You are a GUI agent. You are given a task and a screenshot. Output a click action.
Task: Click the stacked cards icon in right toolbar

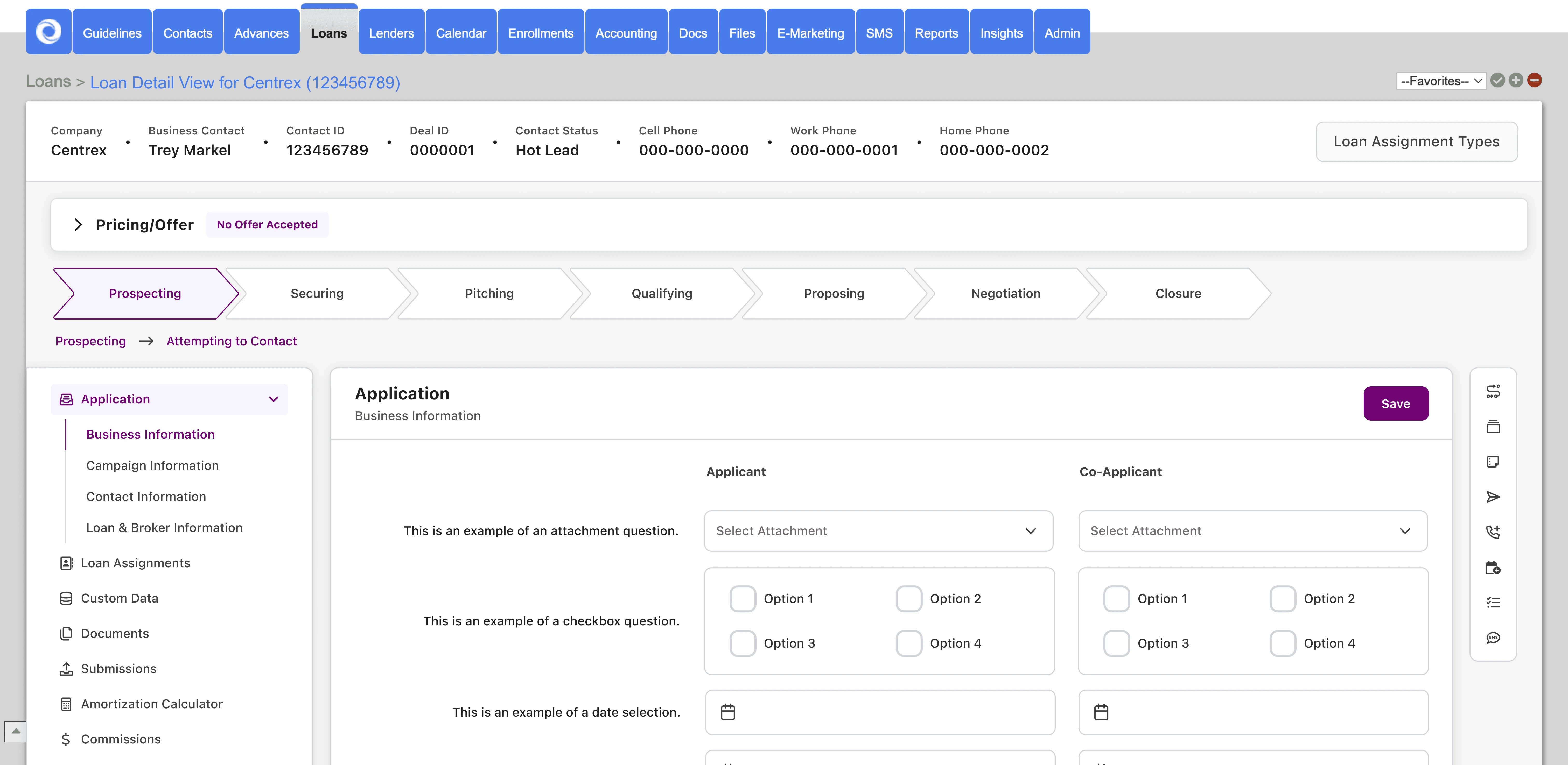(x=1493, y=426)
